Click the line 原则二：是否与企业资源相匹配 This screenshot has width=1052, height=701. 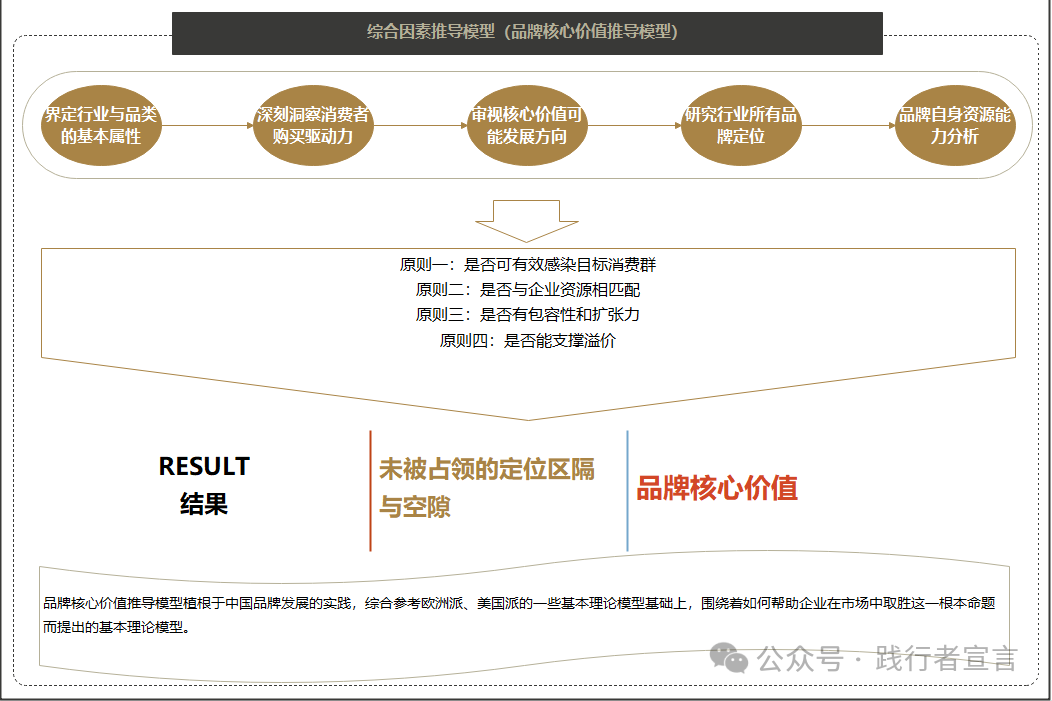pyautogui.click(x=527, y=290)
